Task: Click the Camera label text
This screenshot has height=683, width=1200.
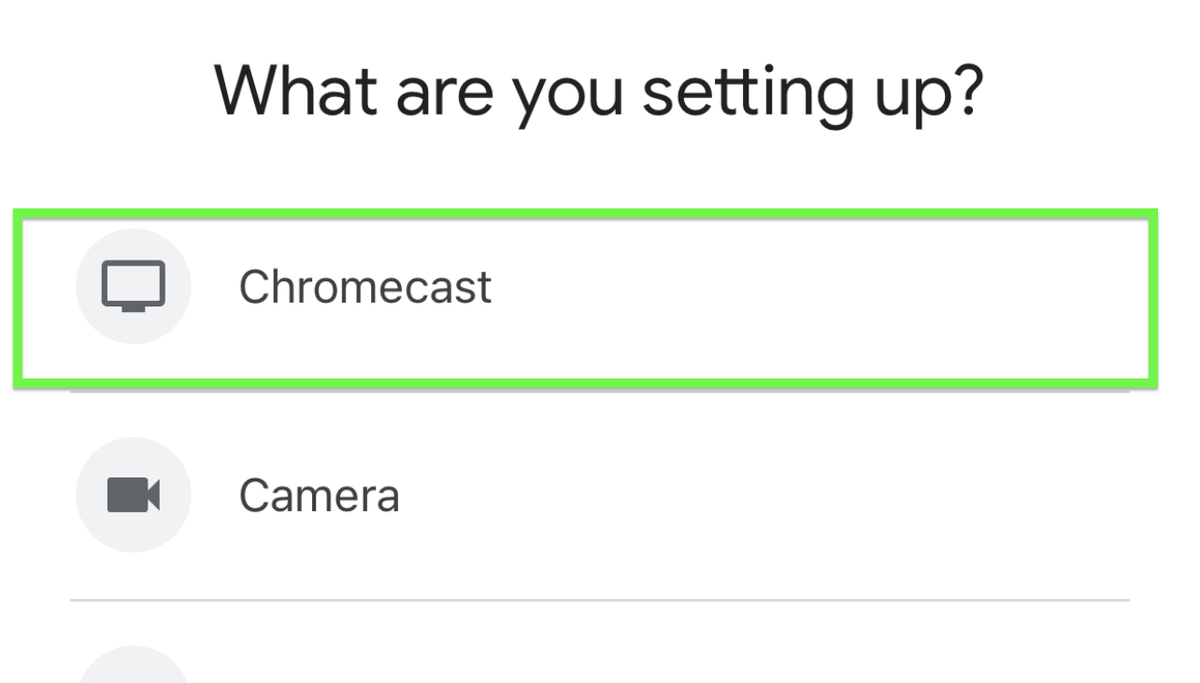Action: click(x=318, y=494)
